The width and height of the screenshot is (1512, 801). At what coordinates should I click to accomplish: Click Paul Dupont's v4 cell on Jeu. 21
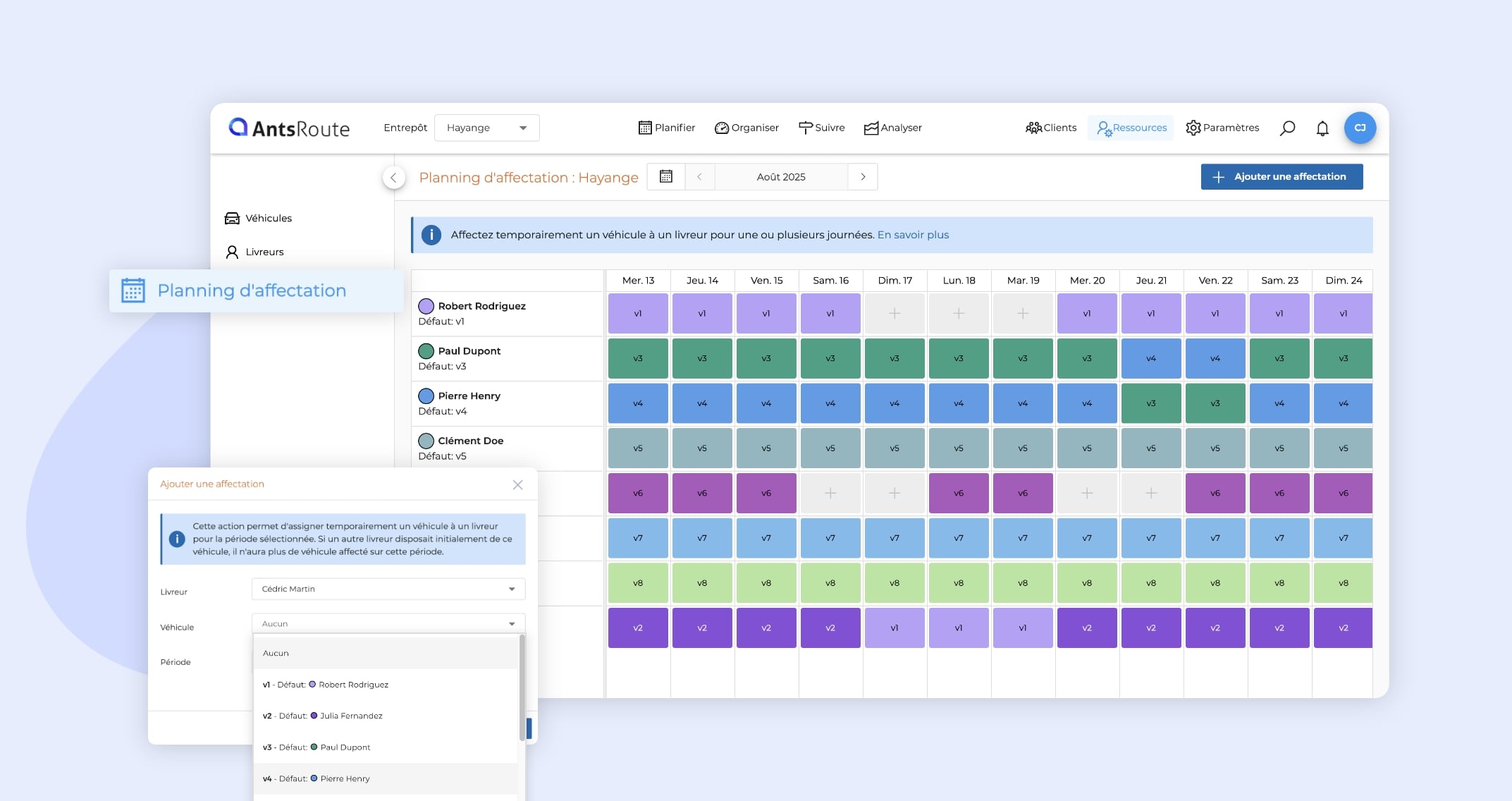coord(1151,358)
